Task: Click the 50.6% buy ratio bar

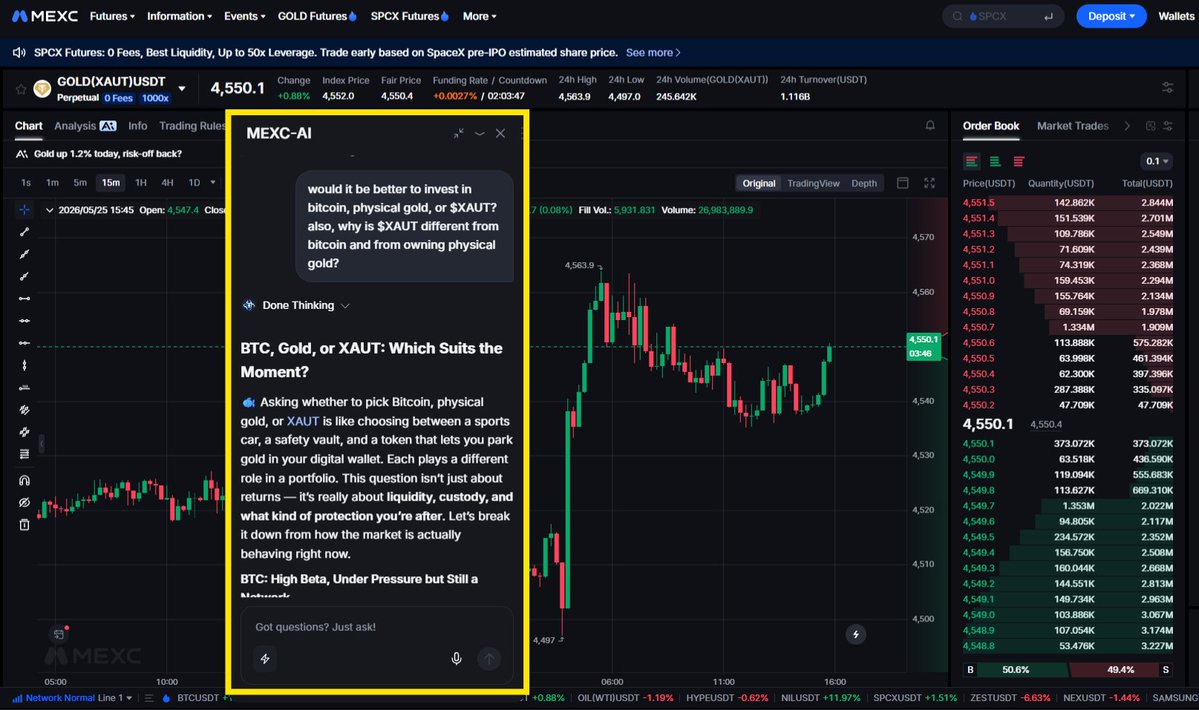Action: pos(1024,669)
